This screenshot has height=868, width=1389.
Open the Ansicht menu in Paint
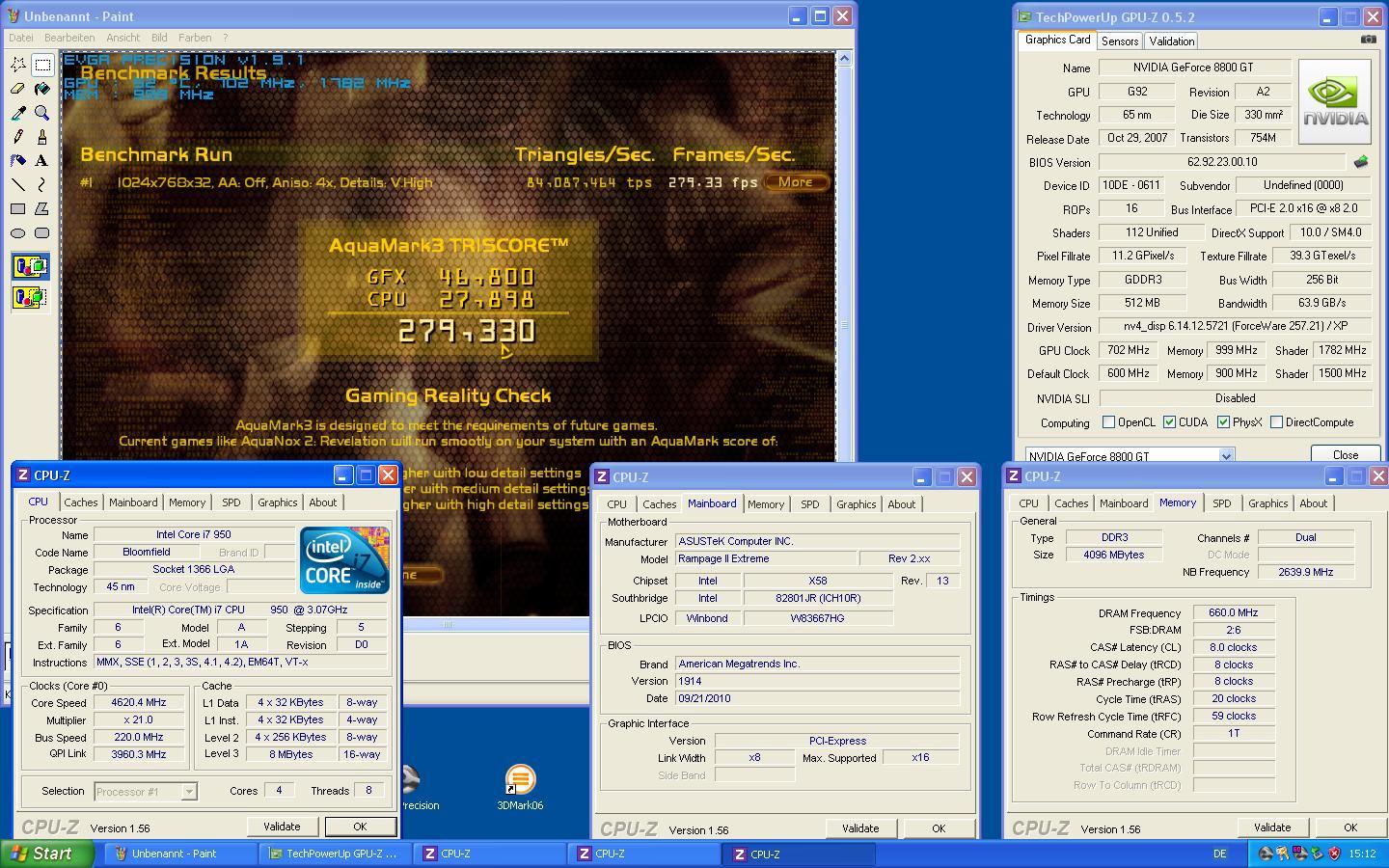click(x=123, y=38)
